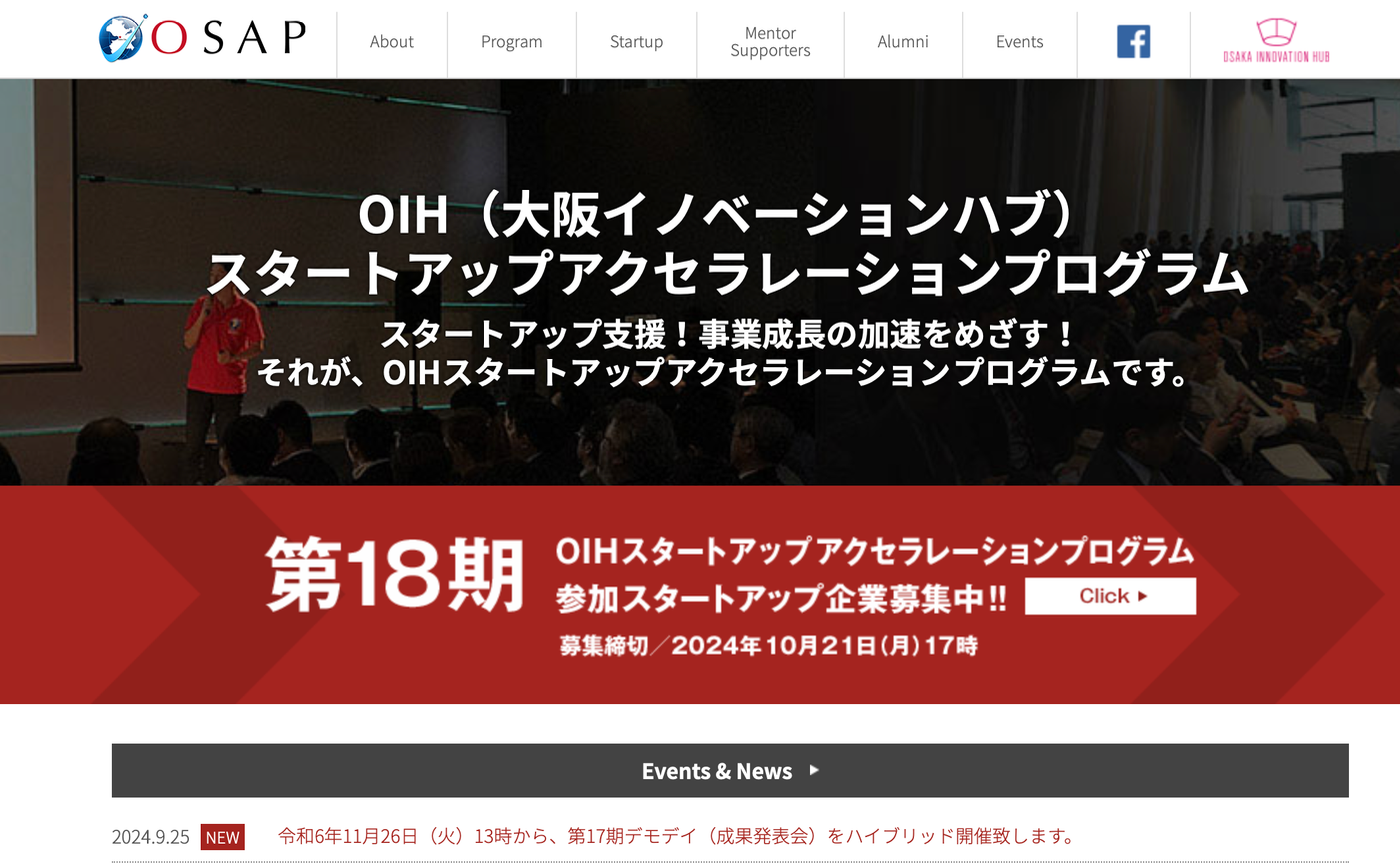
Task: Open the Events navigation item
Action: coord(1019,42)
